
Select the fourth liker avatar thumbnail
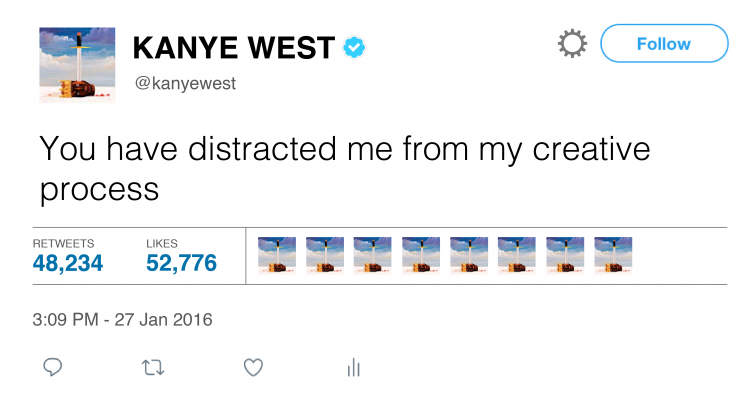coord(421,256)
